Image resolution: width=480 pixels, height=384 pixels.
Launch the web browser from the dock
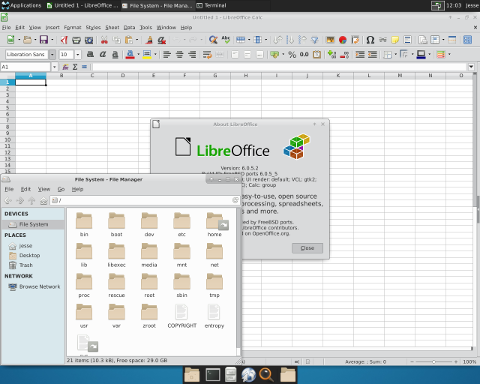(x=248, y=375)
